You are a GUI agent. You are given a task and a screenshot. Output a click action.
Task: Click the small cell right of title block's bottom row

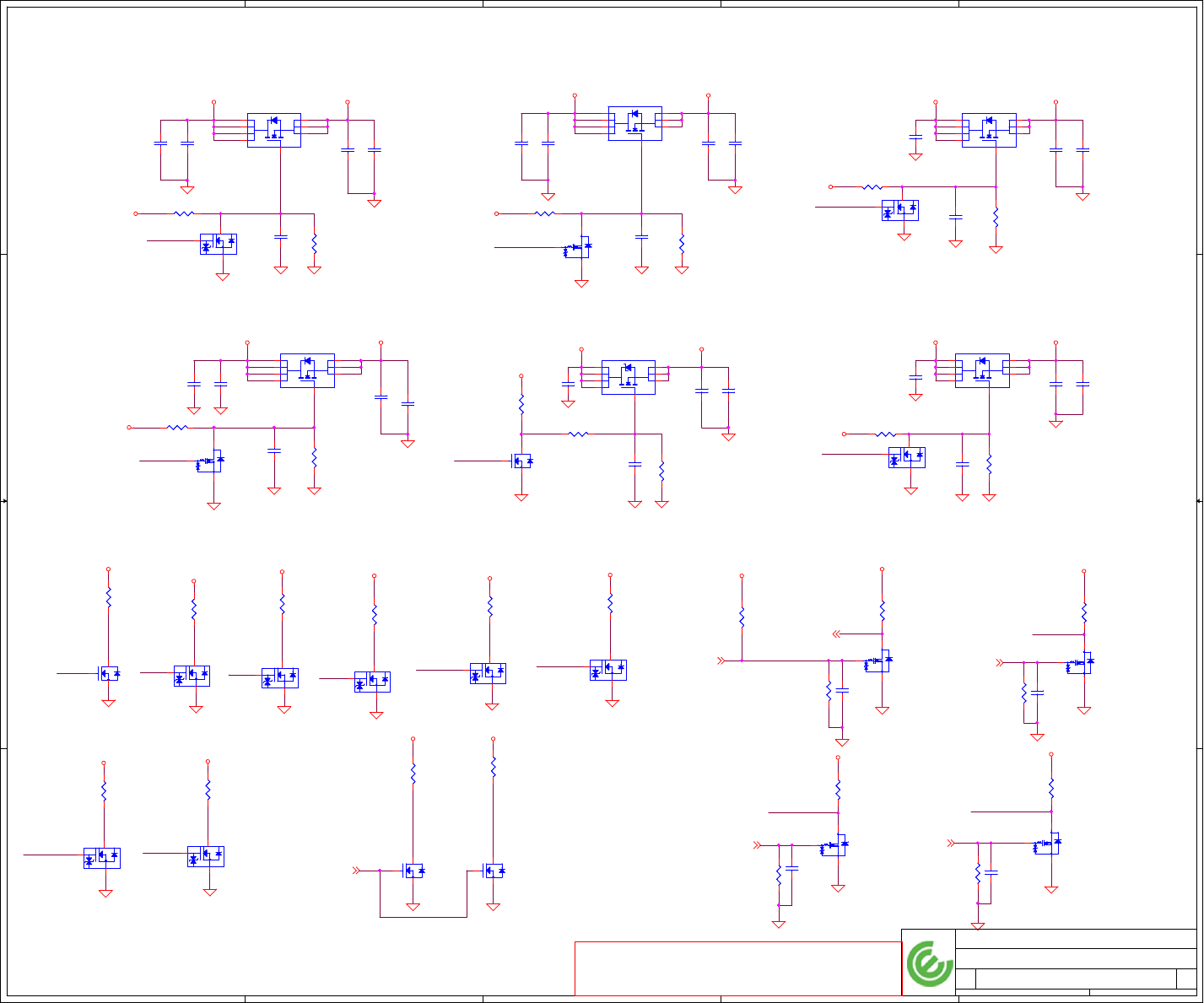click(1186, 979)
